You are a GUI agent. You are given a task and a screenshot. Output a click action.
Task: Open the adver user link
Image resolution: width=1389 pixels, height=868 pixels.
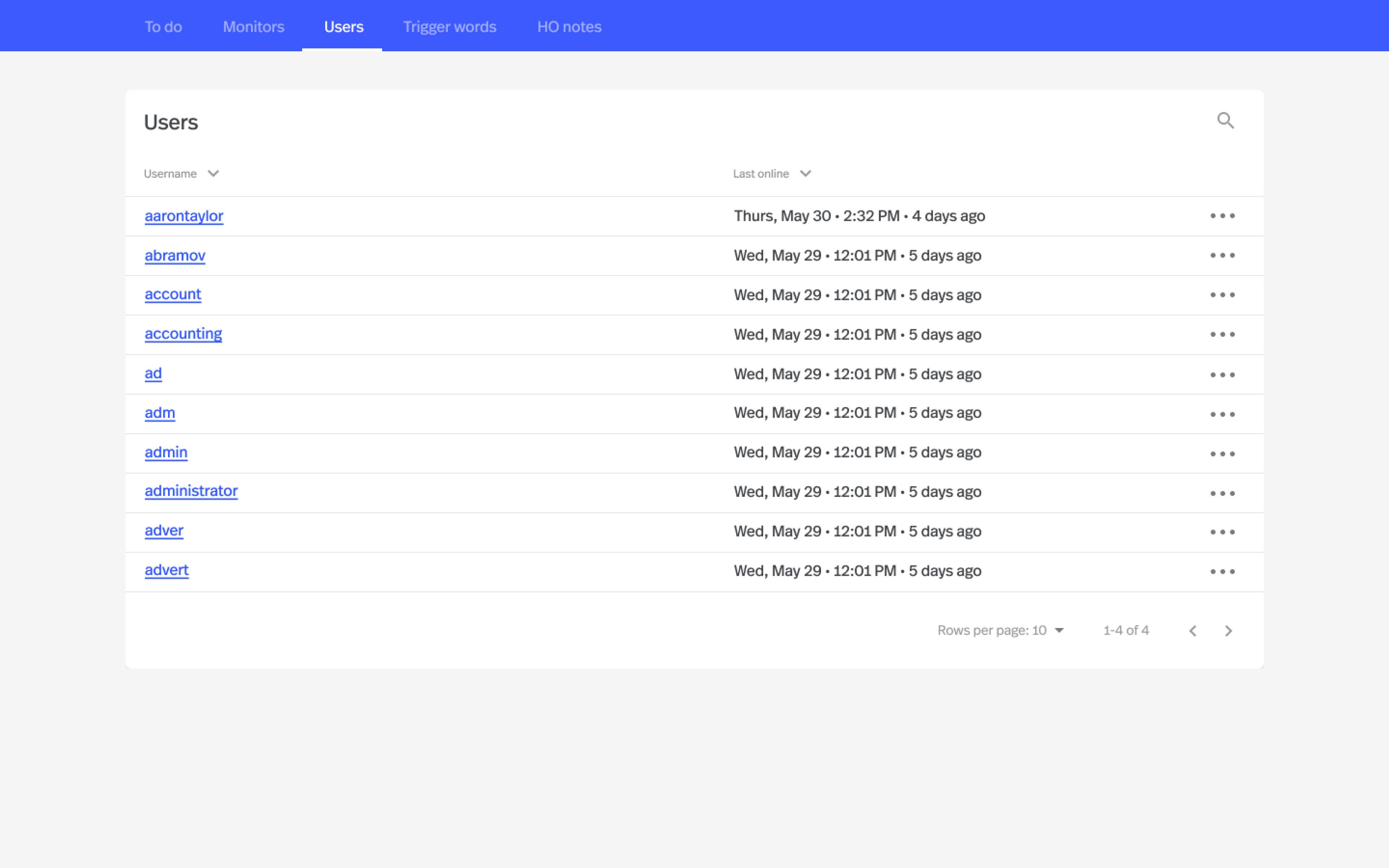click(x=163, y=531)
